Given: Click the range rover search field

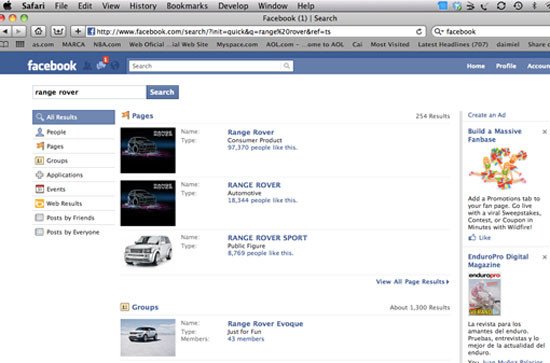Looking at the screenshot, I should tap(89, 92).
